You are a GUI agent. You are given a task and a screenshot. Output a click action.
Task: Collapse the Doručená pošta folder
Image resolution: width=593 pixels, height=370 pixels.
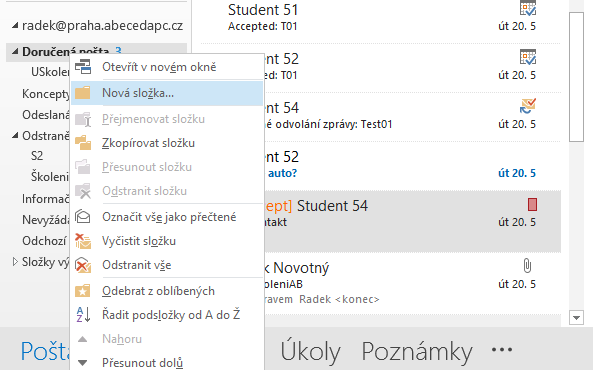coord(15,51)
